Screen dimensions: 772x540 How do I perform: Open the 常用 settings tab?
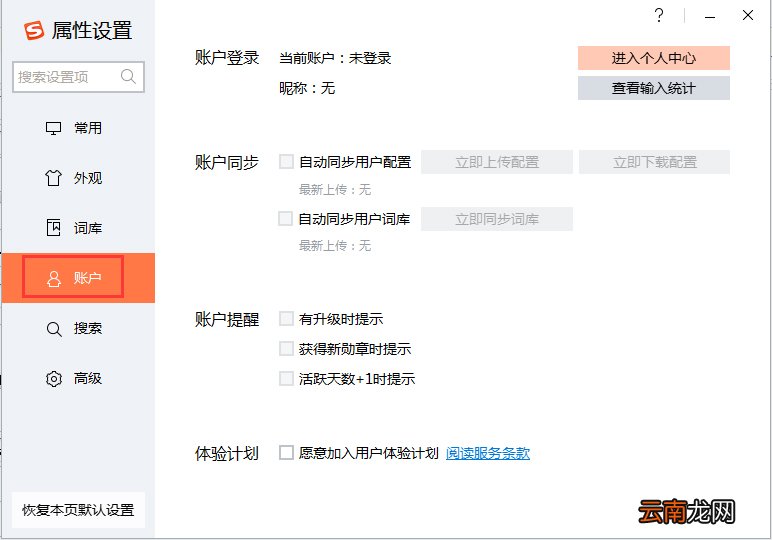click(x=79, y=128)
